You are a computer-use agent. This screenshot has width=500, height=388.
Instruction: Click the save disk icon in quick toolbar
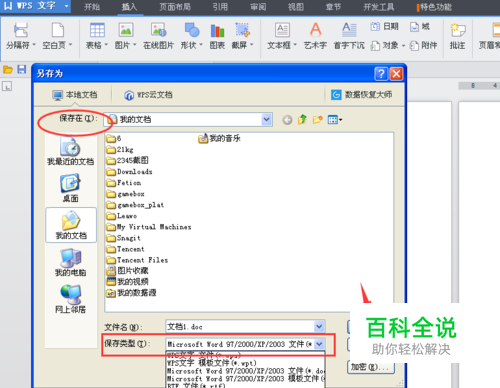(22, 69)
